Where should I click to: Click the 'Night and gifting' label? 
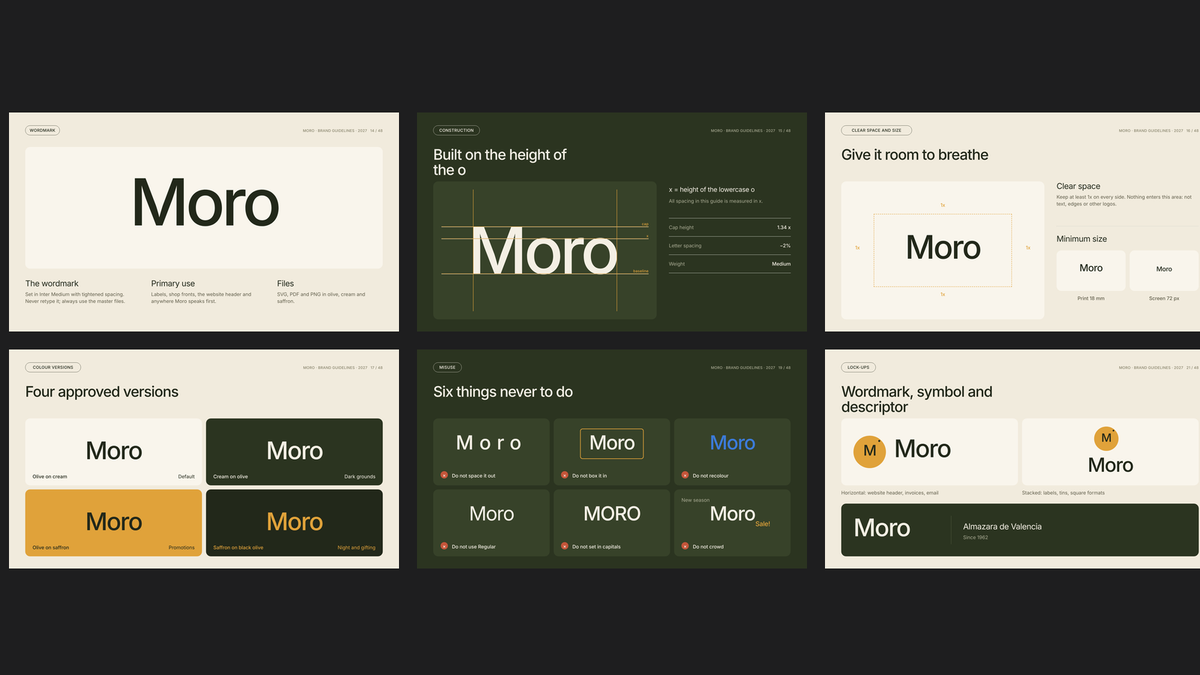pos(357,547)
